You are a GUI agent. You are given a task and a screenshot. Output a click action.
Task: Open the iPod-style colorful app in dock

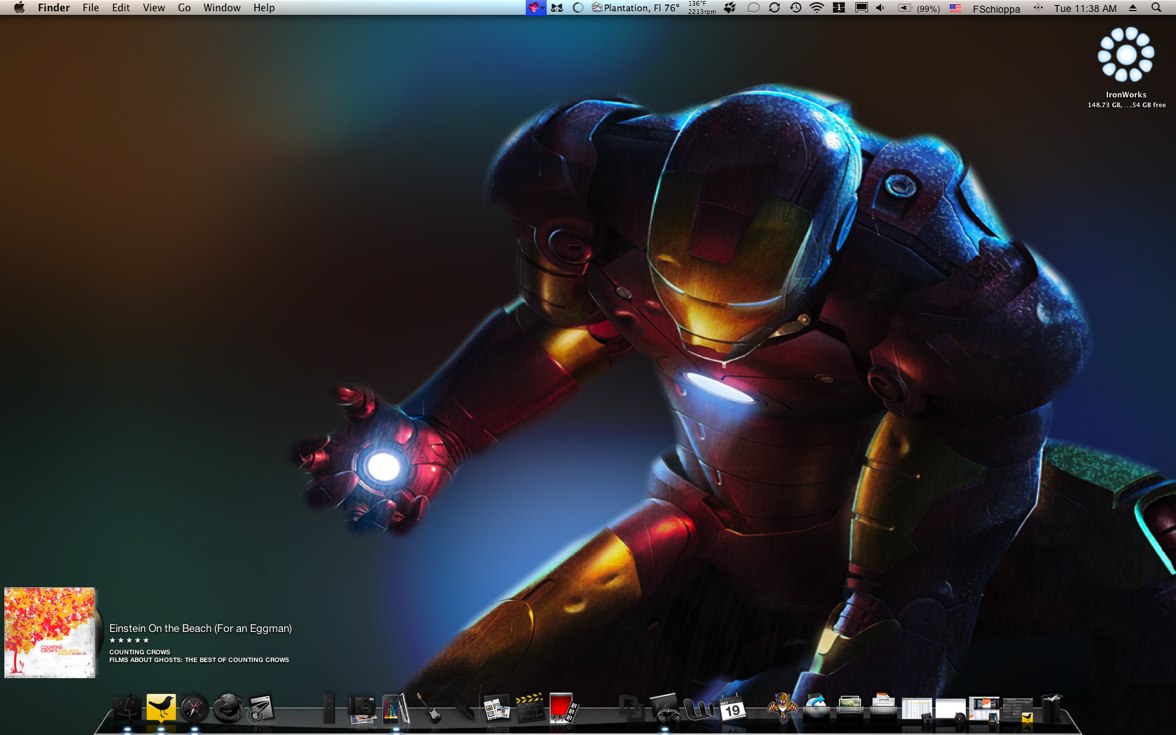pos(395,709)
